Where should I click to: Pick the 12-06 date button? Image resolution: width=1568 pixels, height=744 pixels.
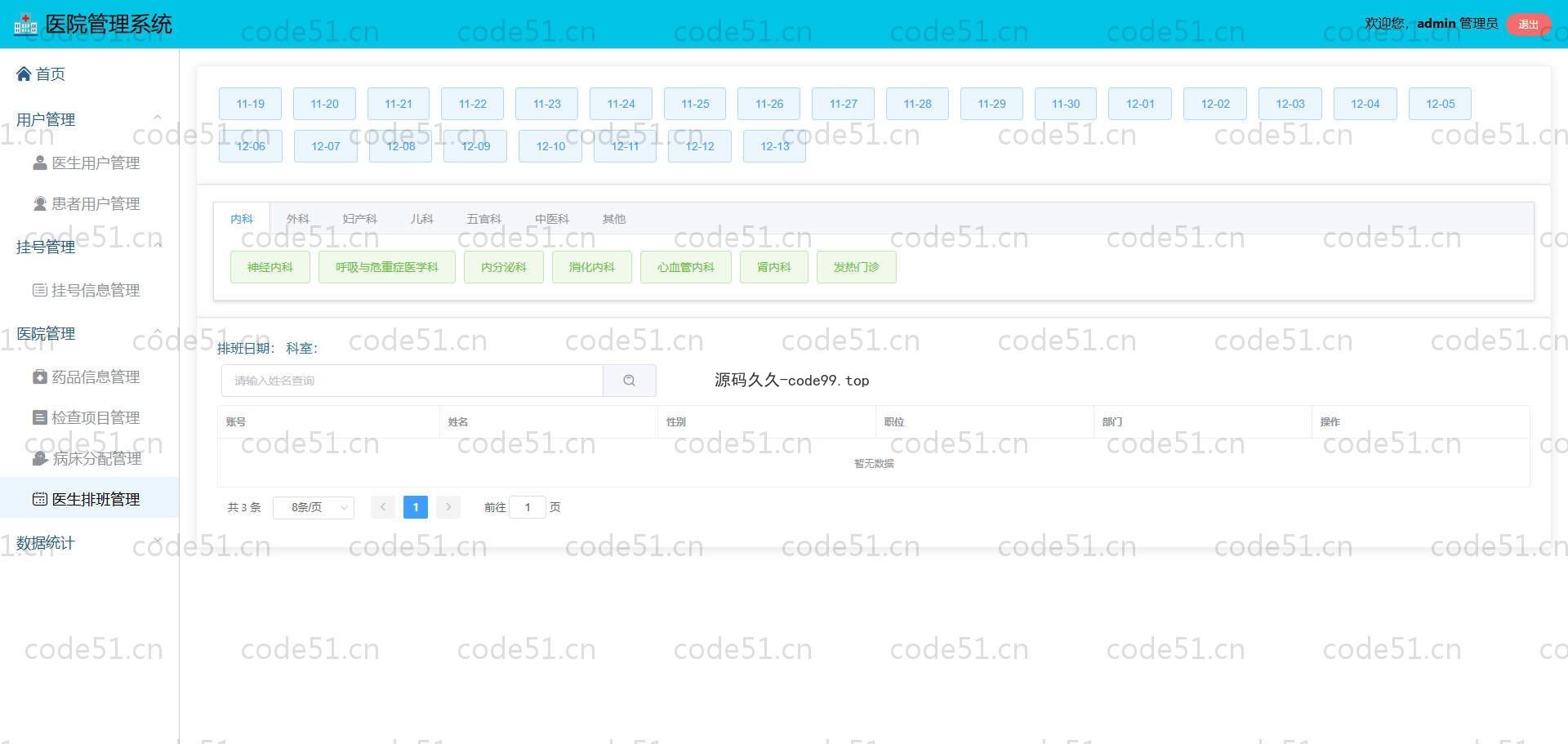[x=251, y=146]
